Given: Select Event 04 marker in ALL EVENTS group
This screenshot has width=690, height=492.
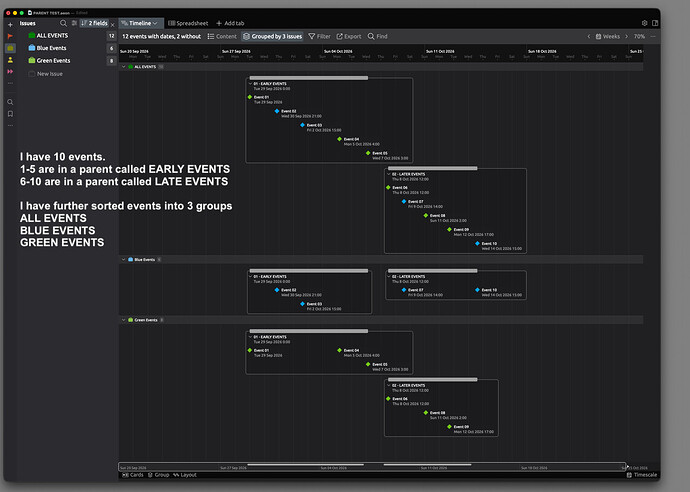Looking at the screenshot, I should pos(339,139).
